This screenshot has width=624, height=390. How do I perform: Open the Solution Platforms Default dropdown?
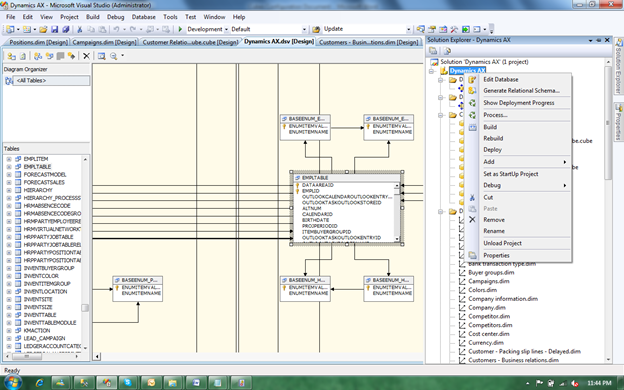point(304,29)
